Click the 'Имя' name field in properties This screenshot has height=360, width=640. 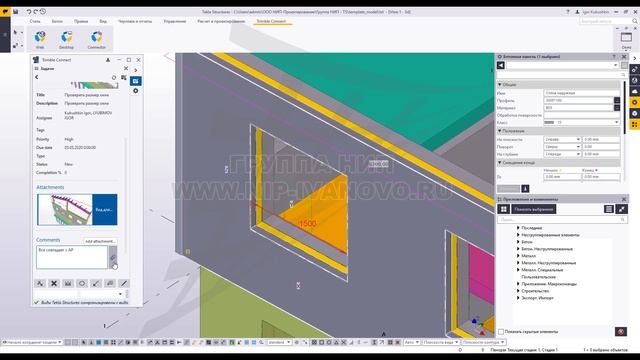[582, 93]
